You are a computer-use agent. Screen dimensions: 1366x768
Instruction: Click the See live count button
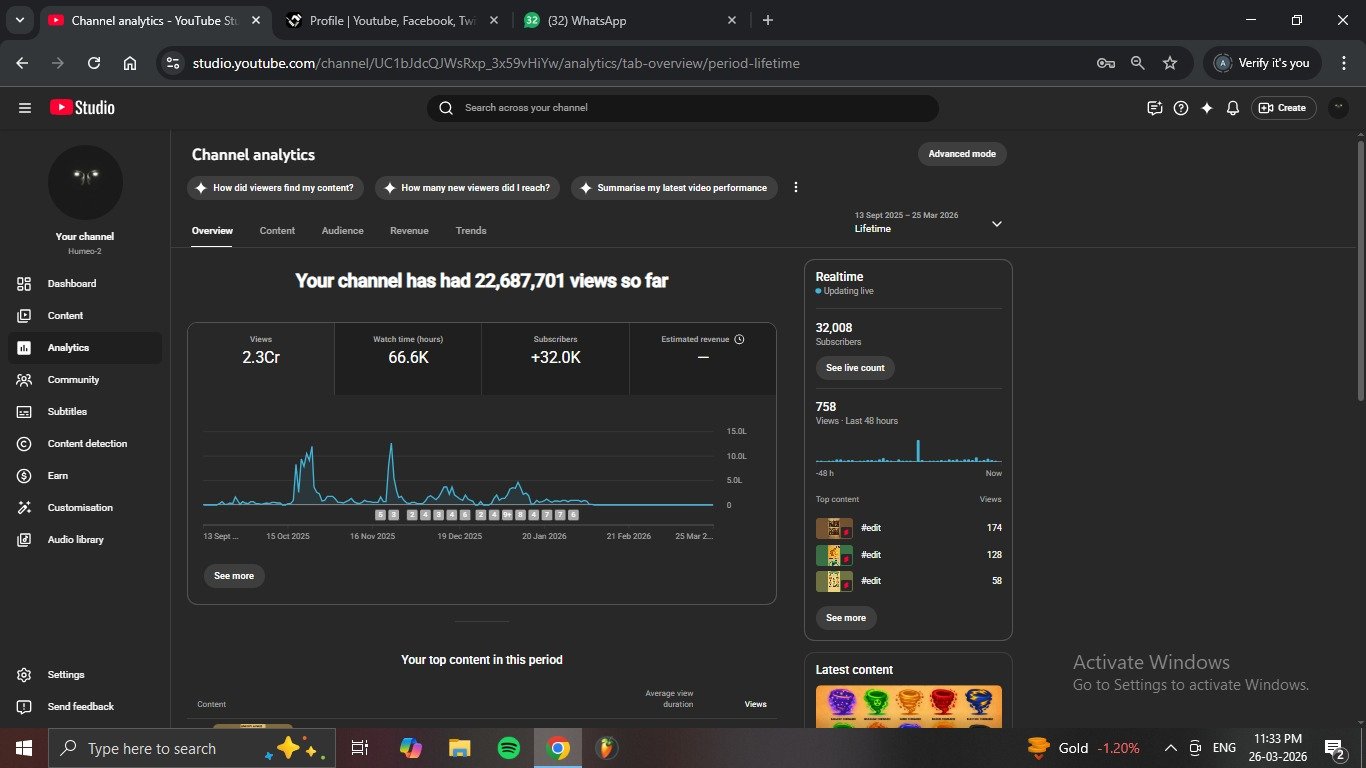[855, 368]
